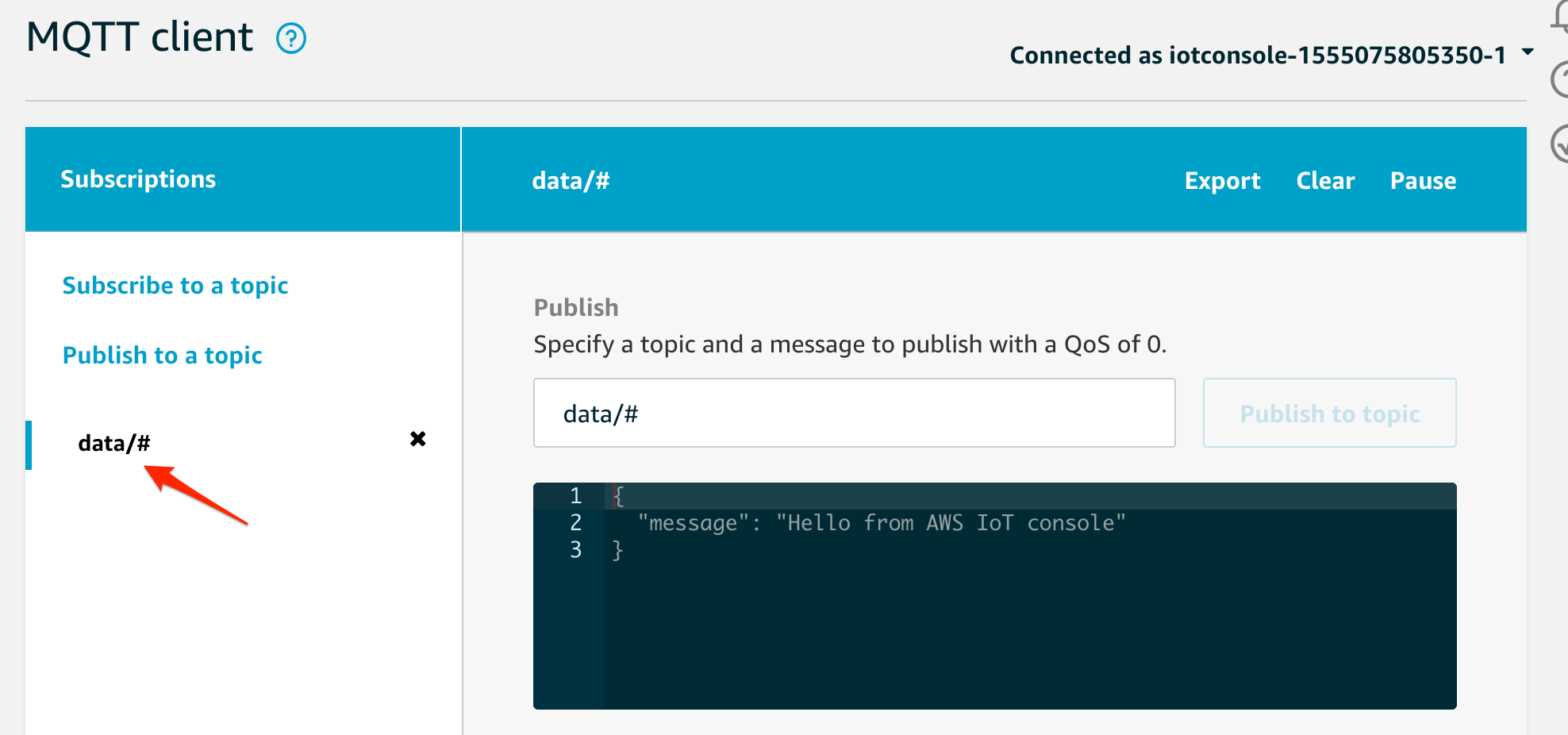Open the notifications bell icon
Image resolution: width=1568 pixels, height=735 pixels.
1561,17
